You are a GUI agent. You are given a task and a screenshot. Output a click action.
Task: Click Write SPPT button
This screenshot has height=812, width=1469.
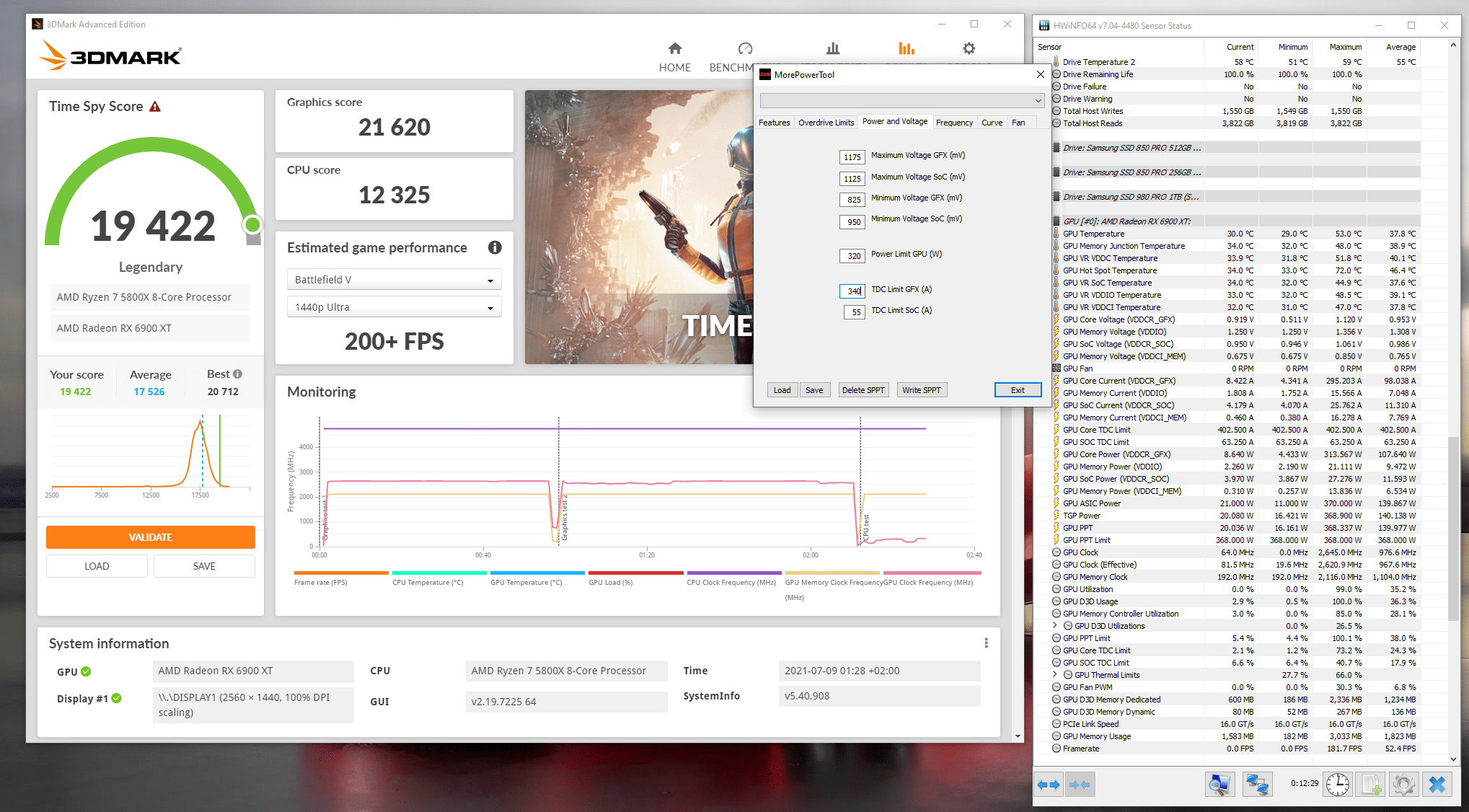922,390
